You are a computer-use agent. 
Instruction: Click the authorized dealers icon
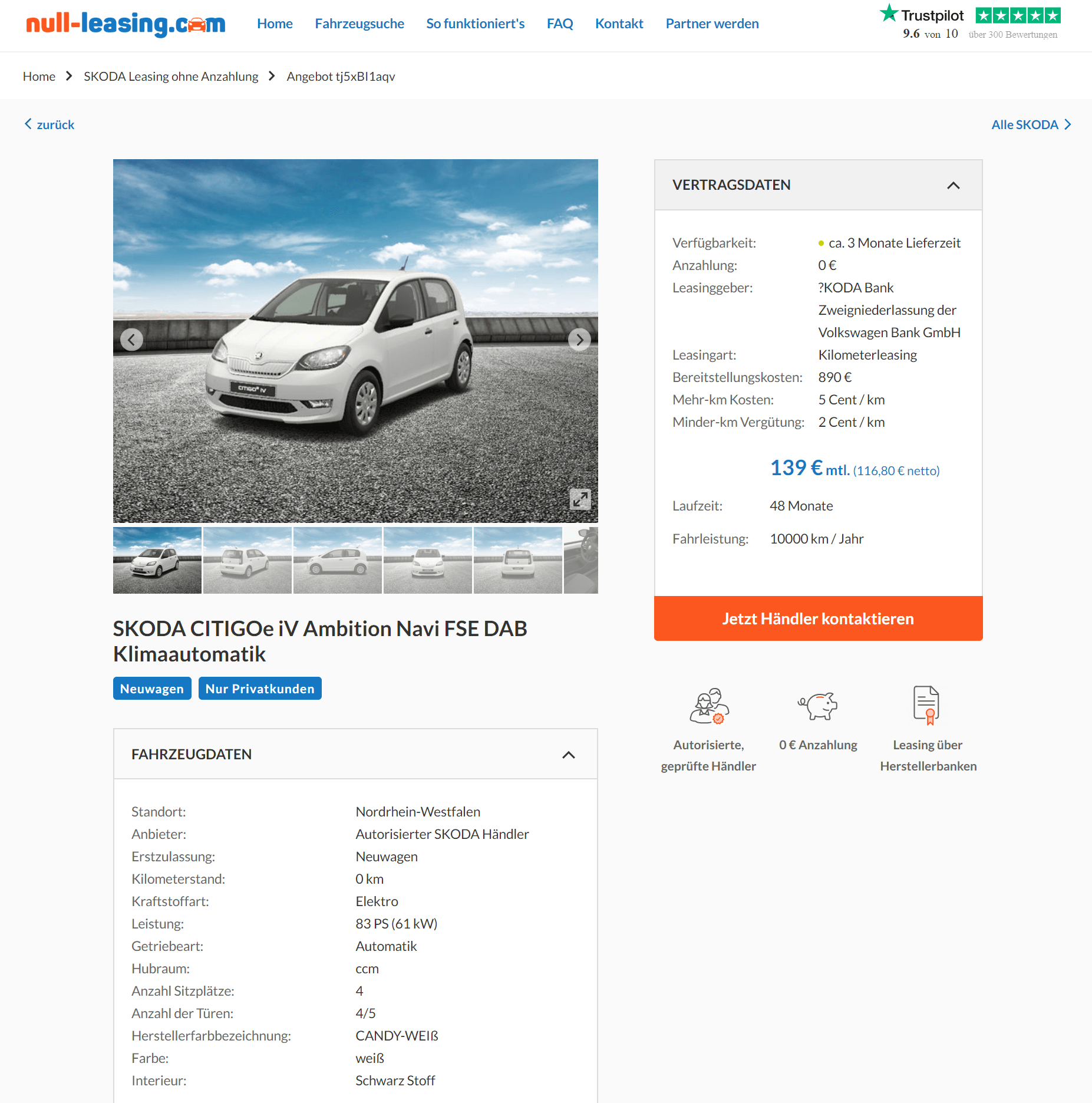(x=709, y=706)
